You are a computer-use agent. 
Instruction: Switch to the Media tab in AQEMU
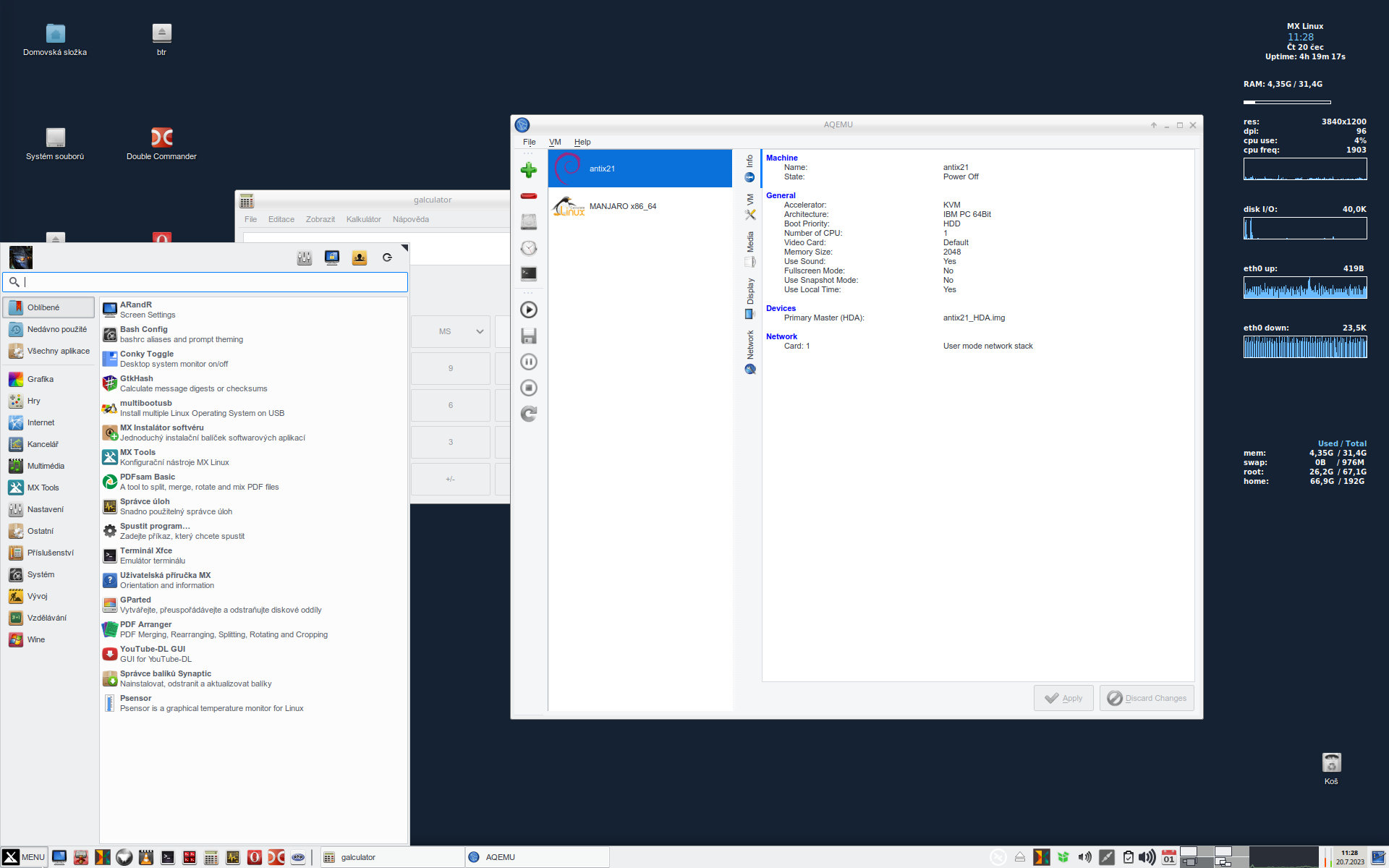[x=750, y=250]
